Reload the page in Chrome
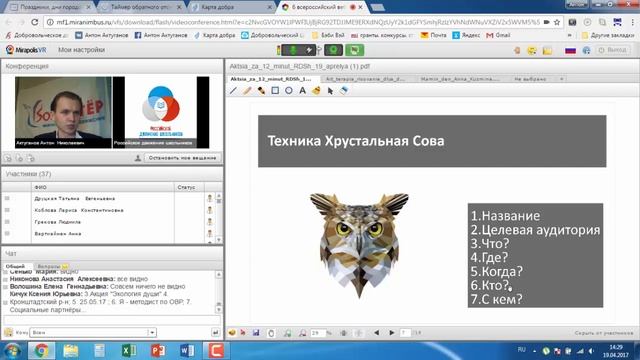 [34, 22]
